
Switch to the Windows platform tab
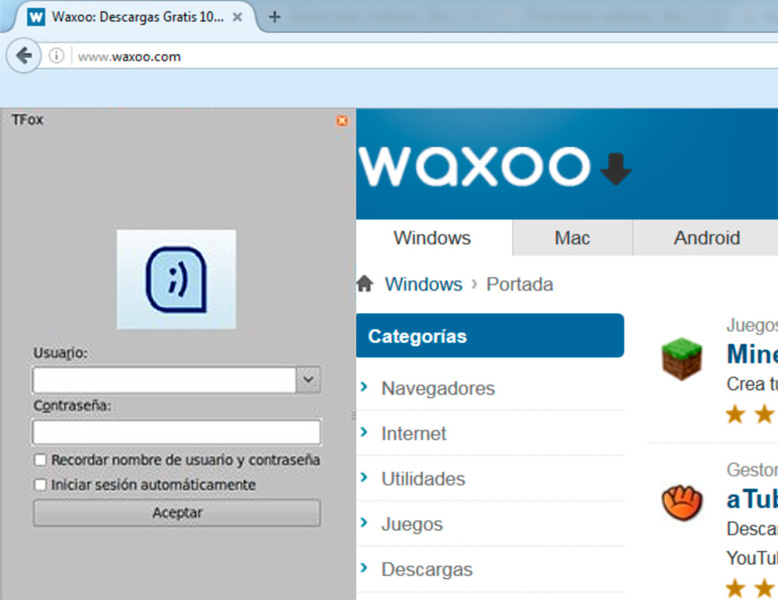[x=432, y=238]
